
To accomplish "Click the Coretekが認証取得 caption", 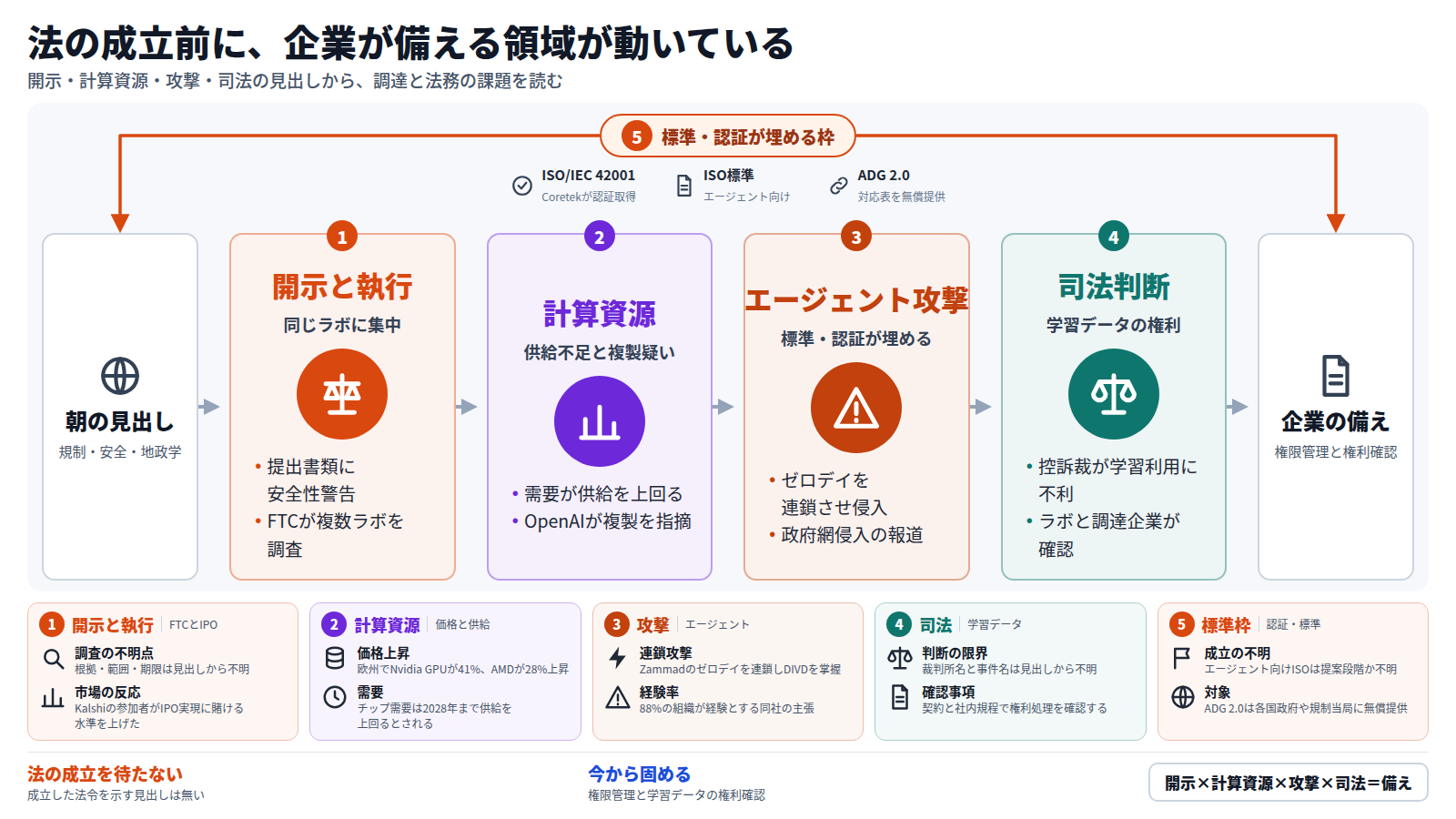I will (589, 197).
